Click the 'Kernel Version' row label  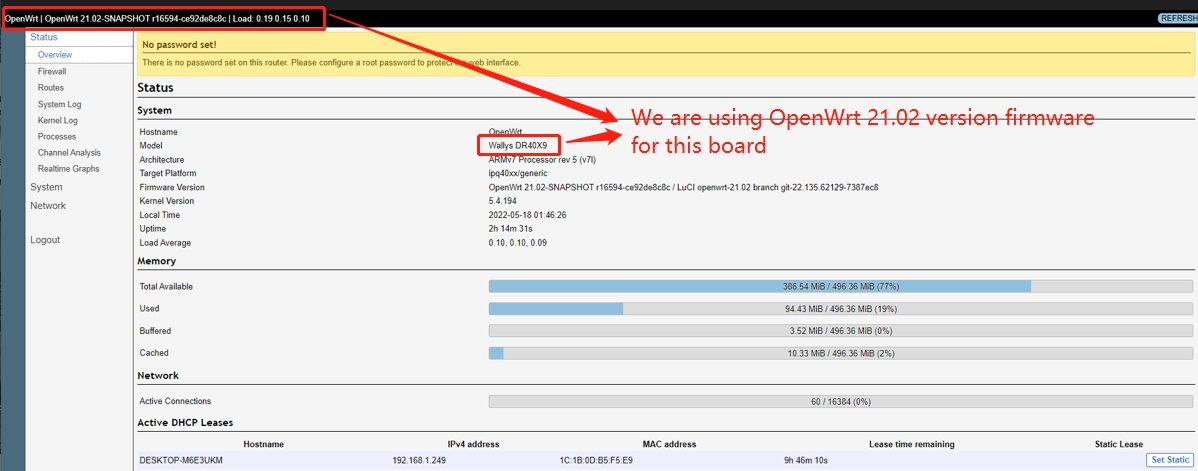point(167,201)
